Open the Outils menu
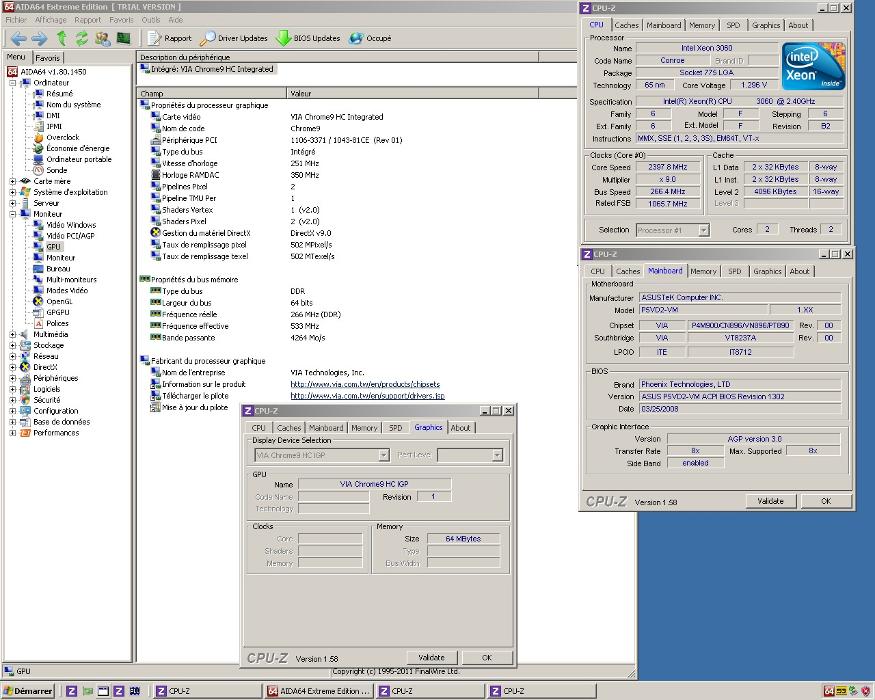 (x=151, y=20)
